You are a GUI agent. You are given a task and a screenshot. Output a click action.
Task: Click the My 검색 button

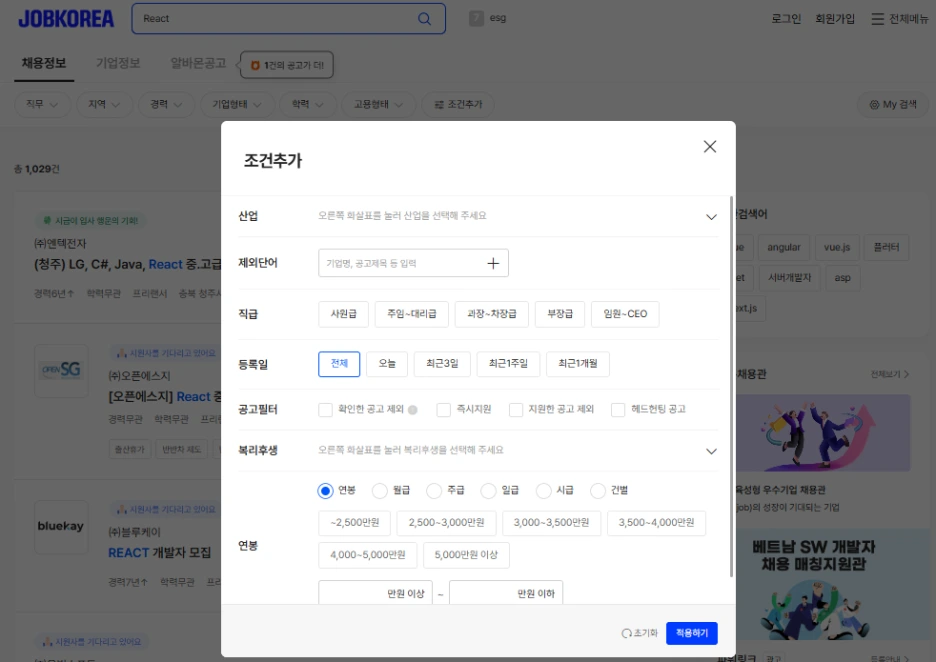[x=893, y=104]
